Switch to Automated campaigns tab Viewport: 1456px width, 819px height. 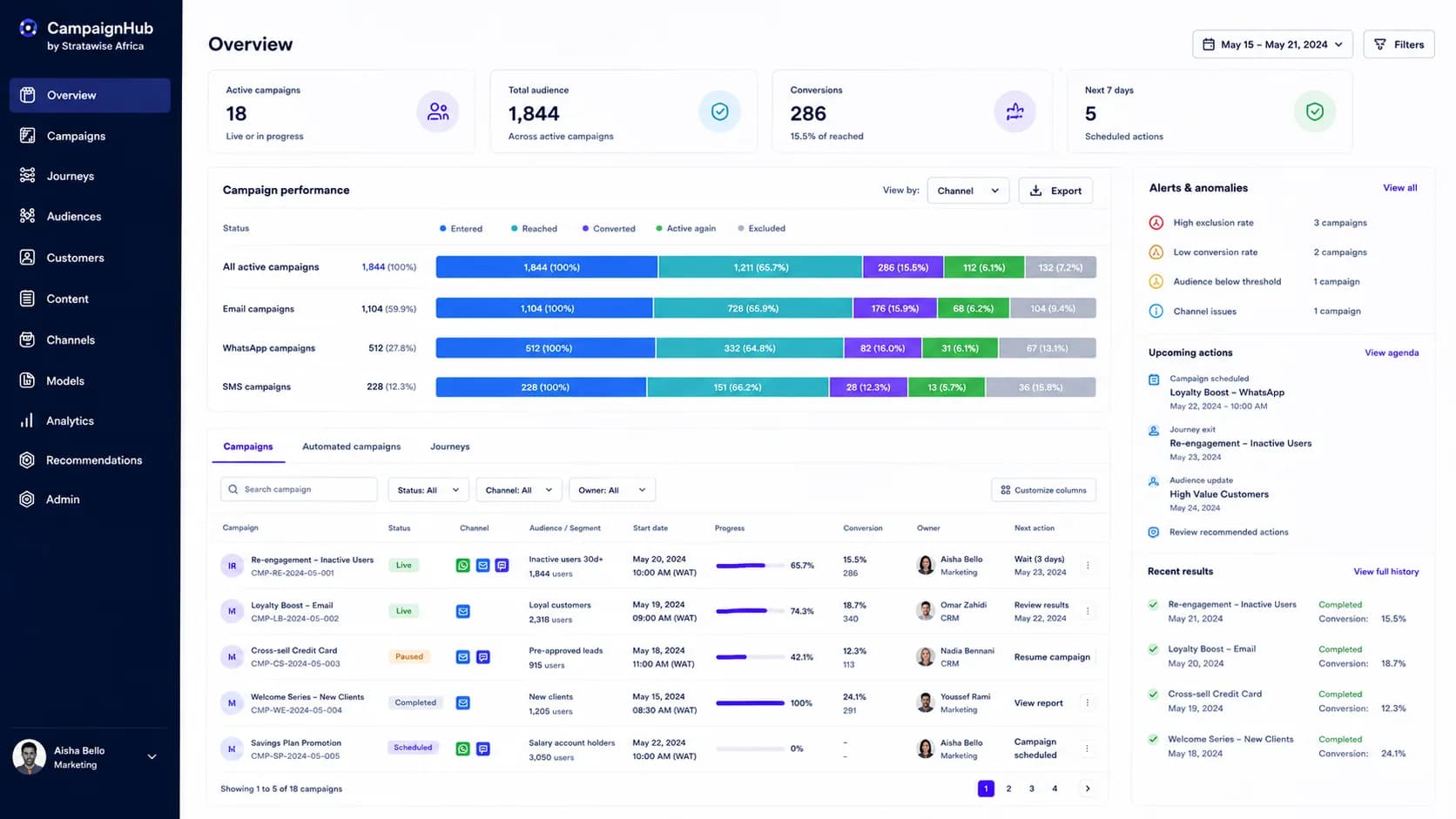tap(352, 446)
